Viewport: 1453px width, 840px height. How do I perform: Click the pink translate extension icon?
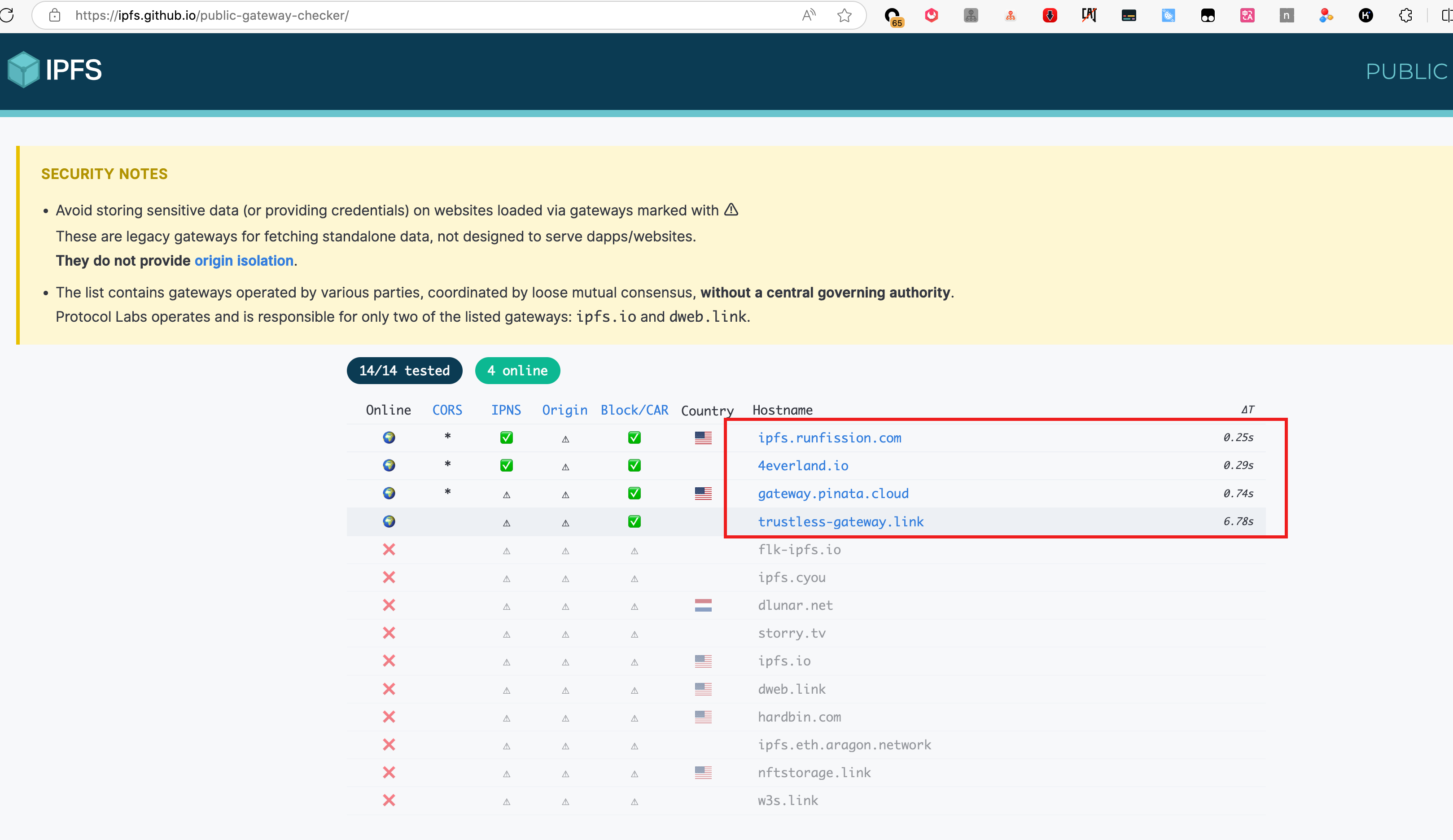1248,16
